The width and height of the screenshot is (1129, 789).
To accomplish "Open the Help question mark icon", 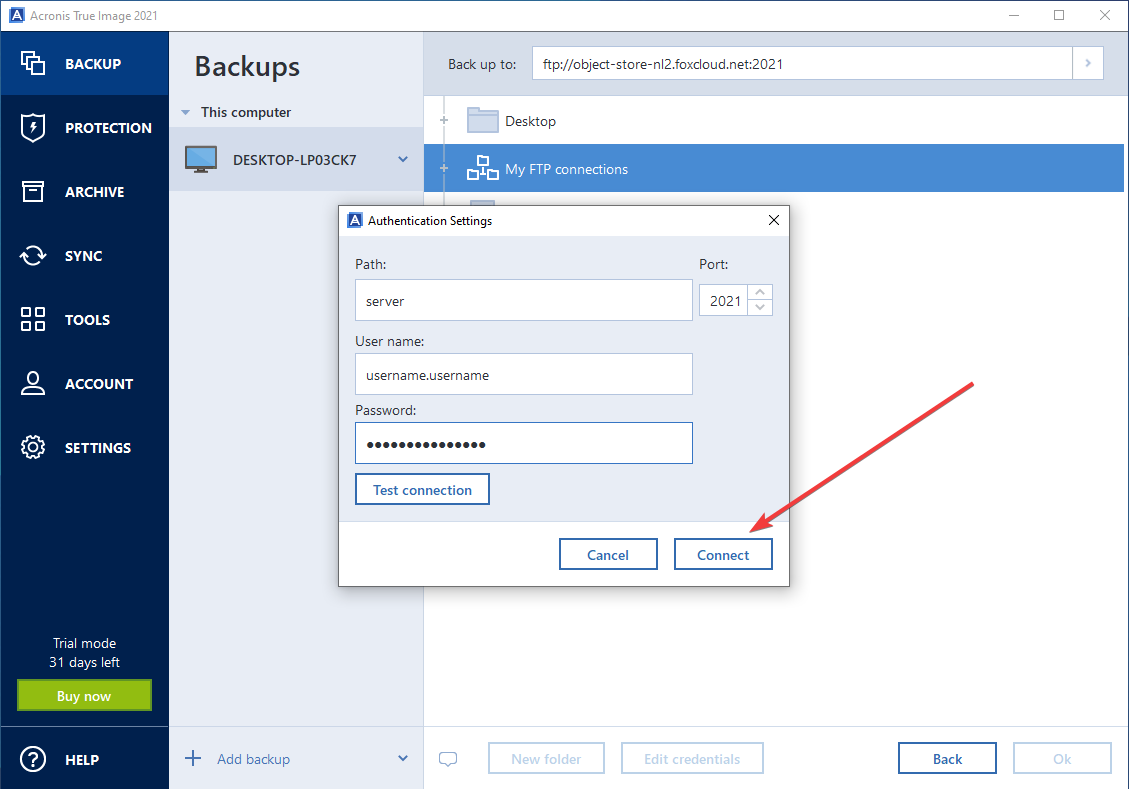I will coord(33,760).
